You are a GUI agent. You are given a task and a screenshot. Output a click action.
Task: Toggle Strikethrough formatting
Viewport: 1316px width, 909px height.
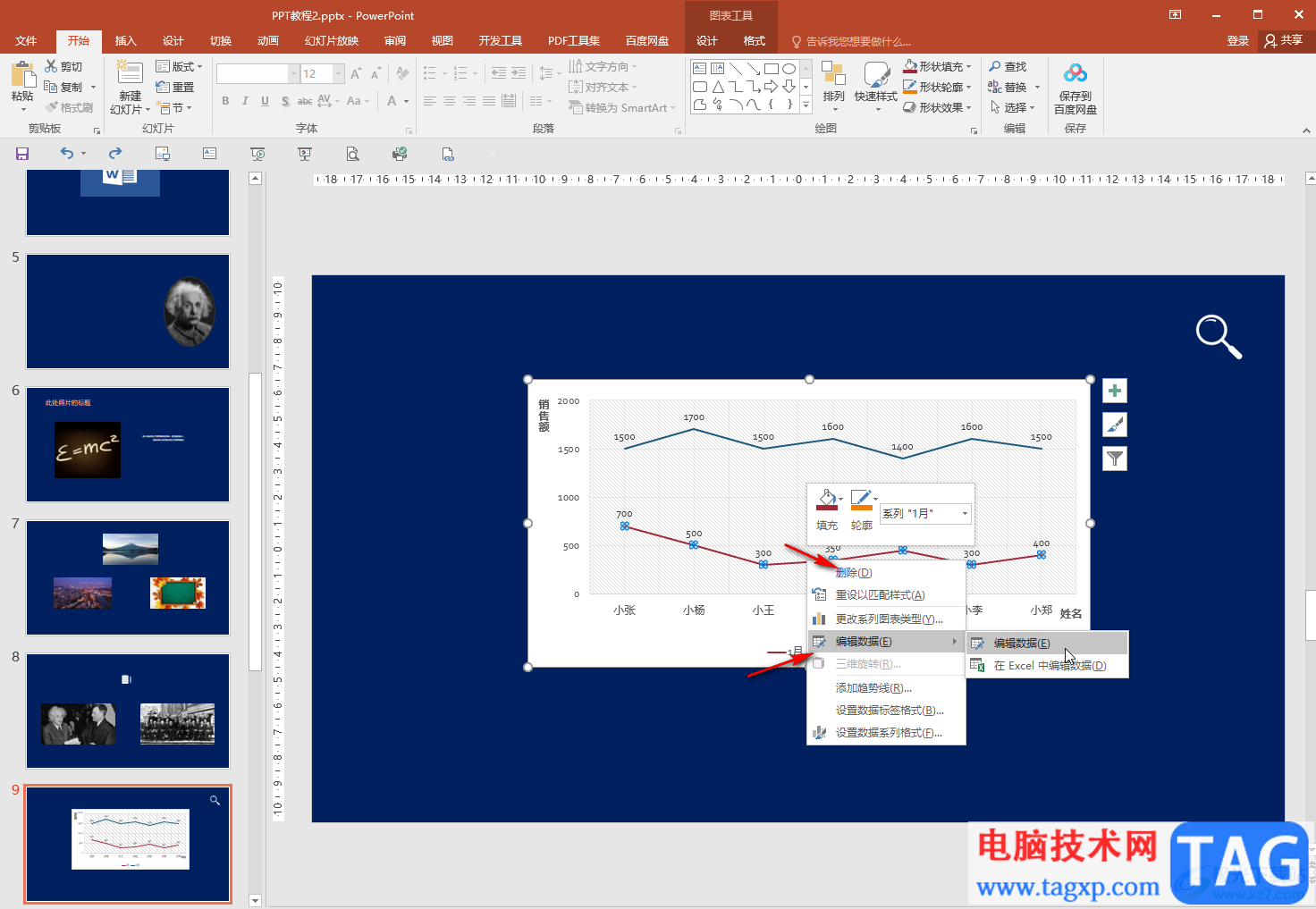(305, 101)
